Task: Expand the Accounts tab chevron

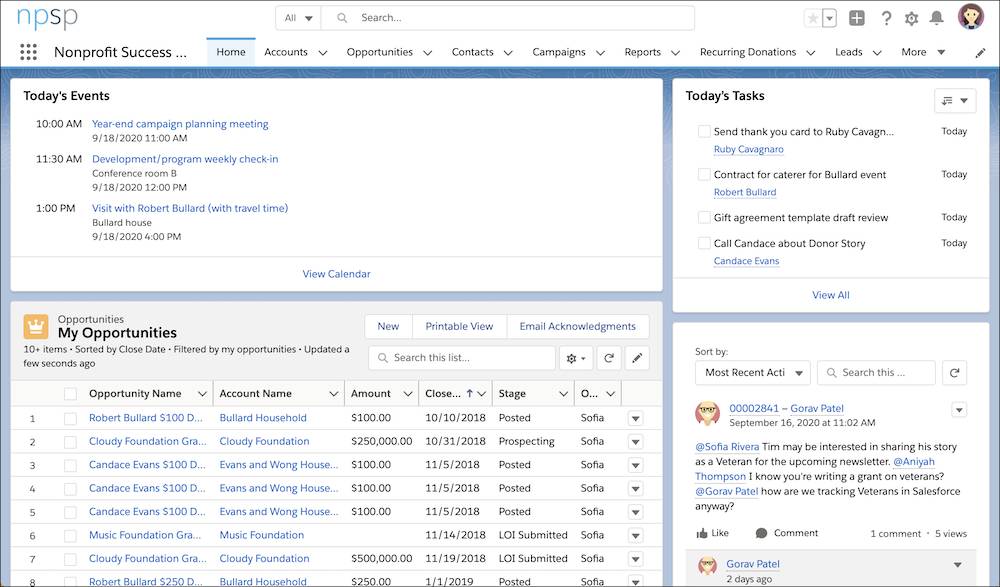Action: coord(323,53)
